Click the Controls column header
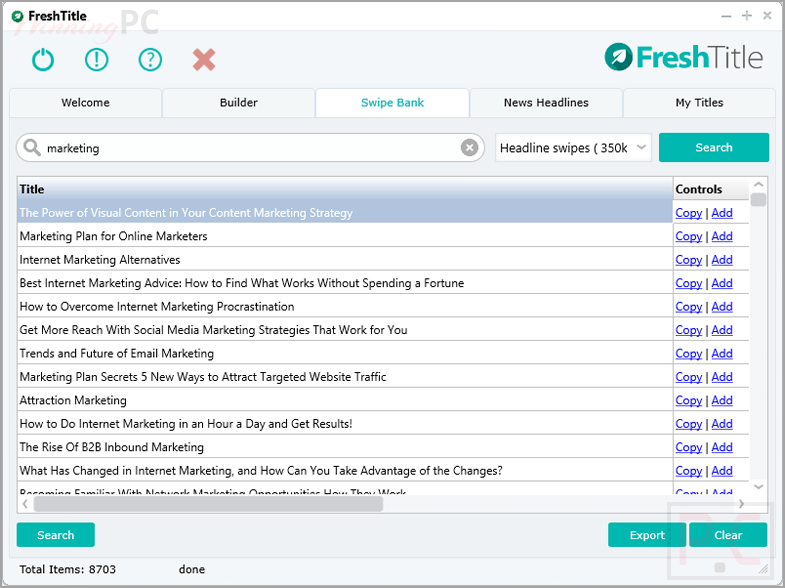785x588 pixels. click(711, 189)
